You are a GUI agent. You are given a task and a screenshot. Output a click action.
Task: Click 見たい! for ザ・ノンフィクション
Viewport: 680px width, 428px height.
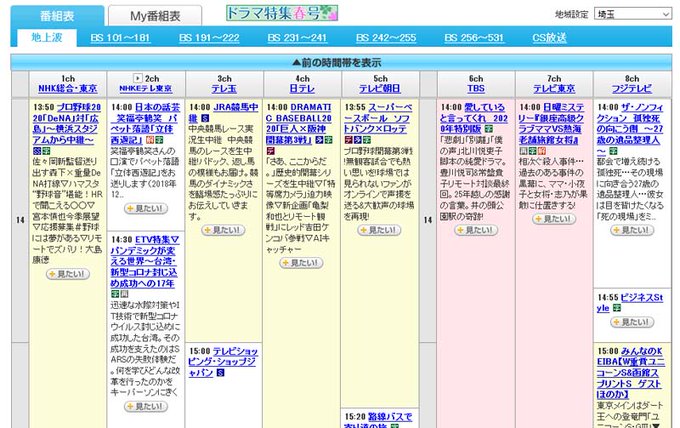tap(632, 230)
